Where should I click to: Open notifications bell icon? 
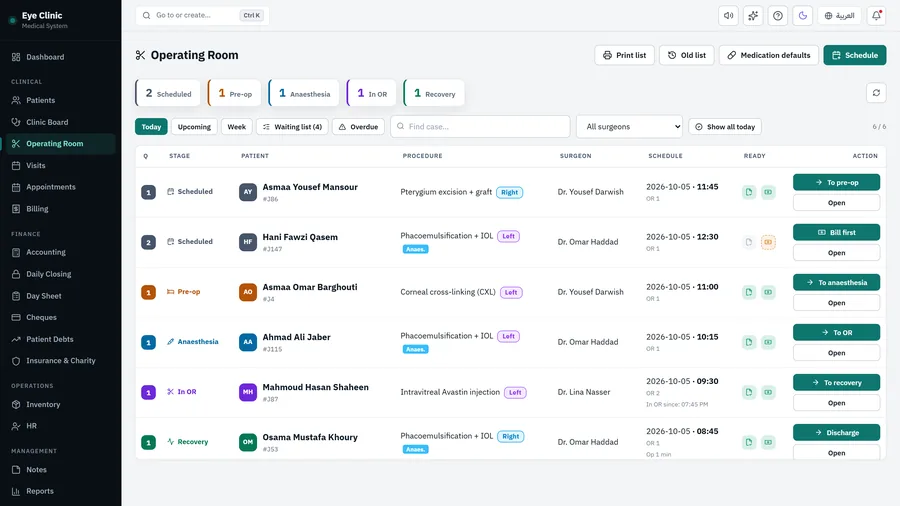click(876, 15)
